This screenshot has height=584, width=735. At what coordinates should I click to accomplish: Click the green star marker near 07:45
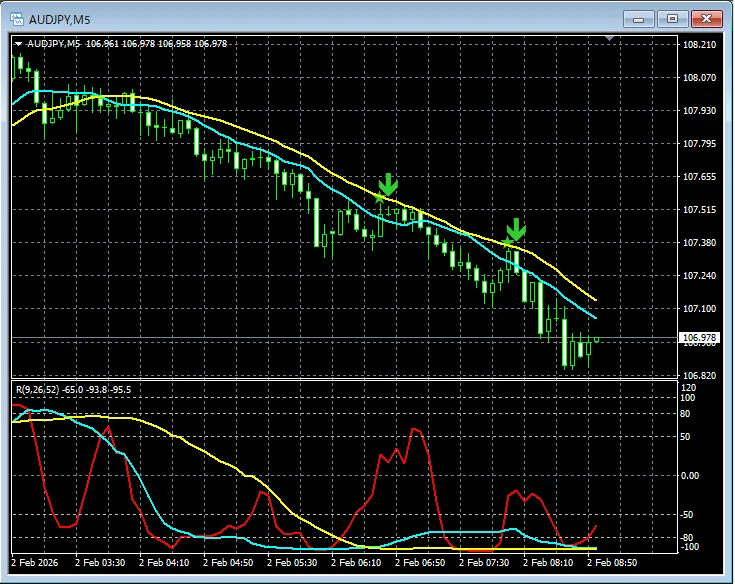click(x=507, y=243)
